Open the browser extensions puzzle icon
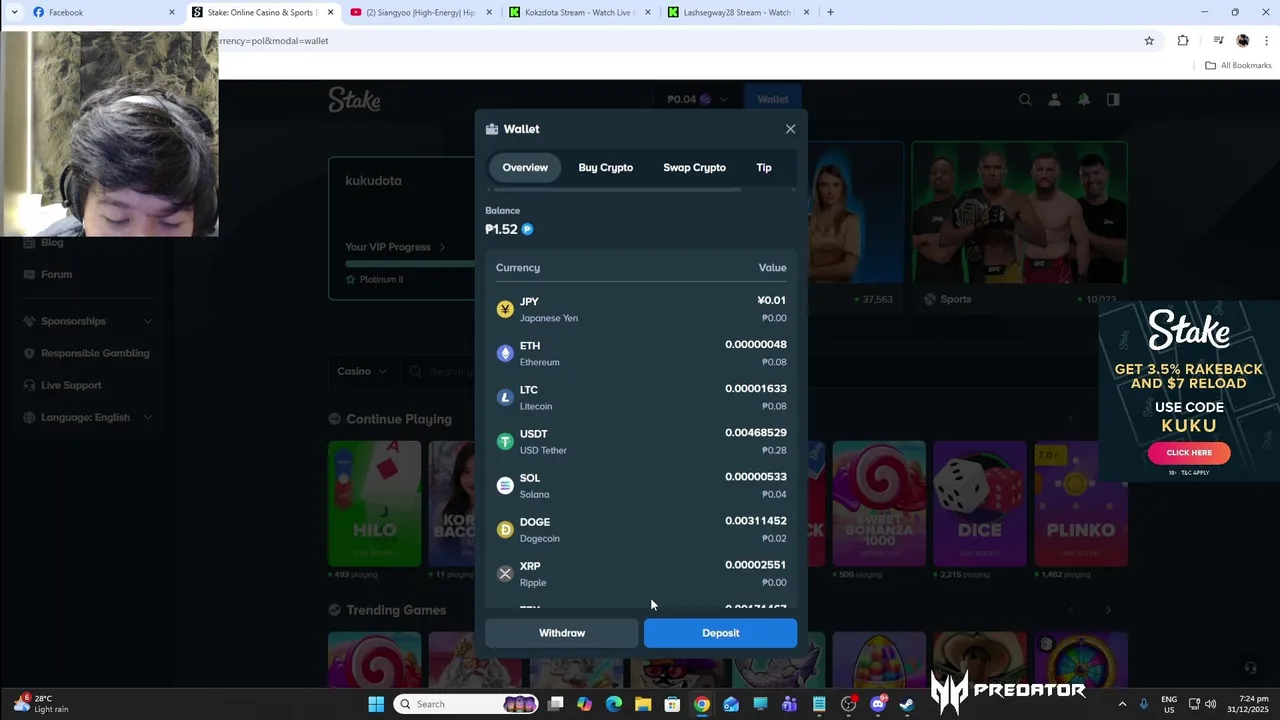This screenshot has height=720, width=1280. (x=1183, y=41)
